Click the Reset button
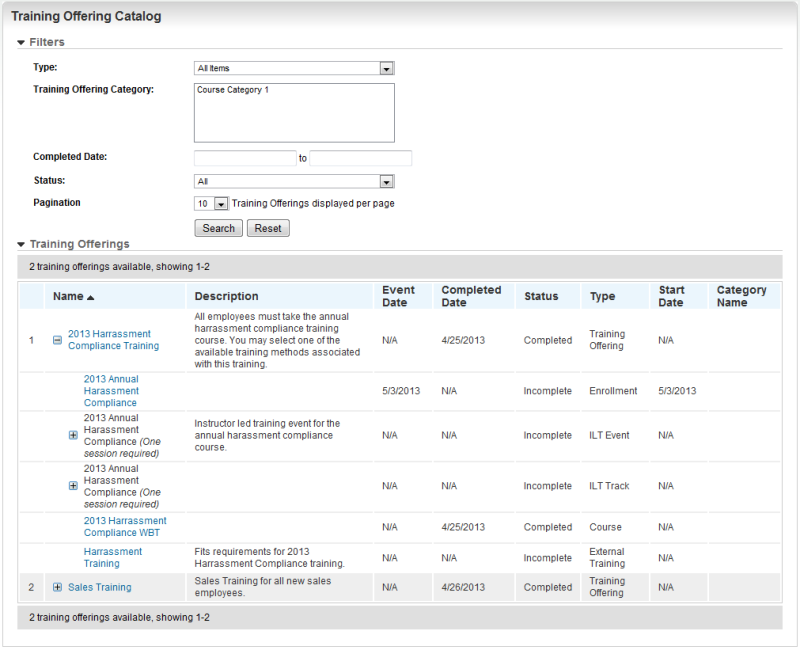 pos(268,228)
